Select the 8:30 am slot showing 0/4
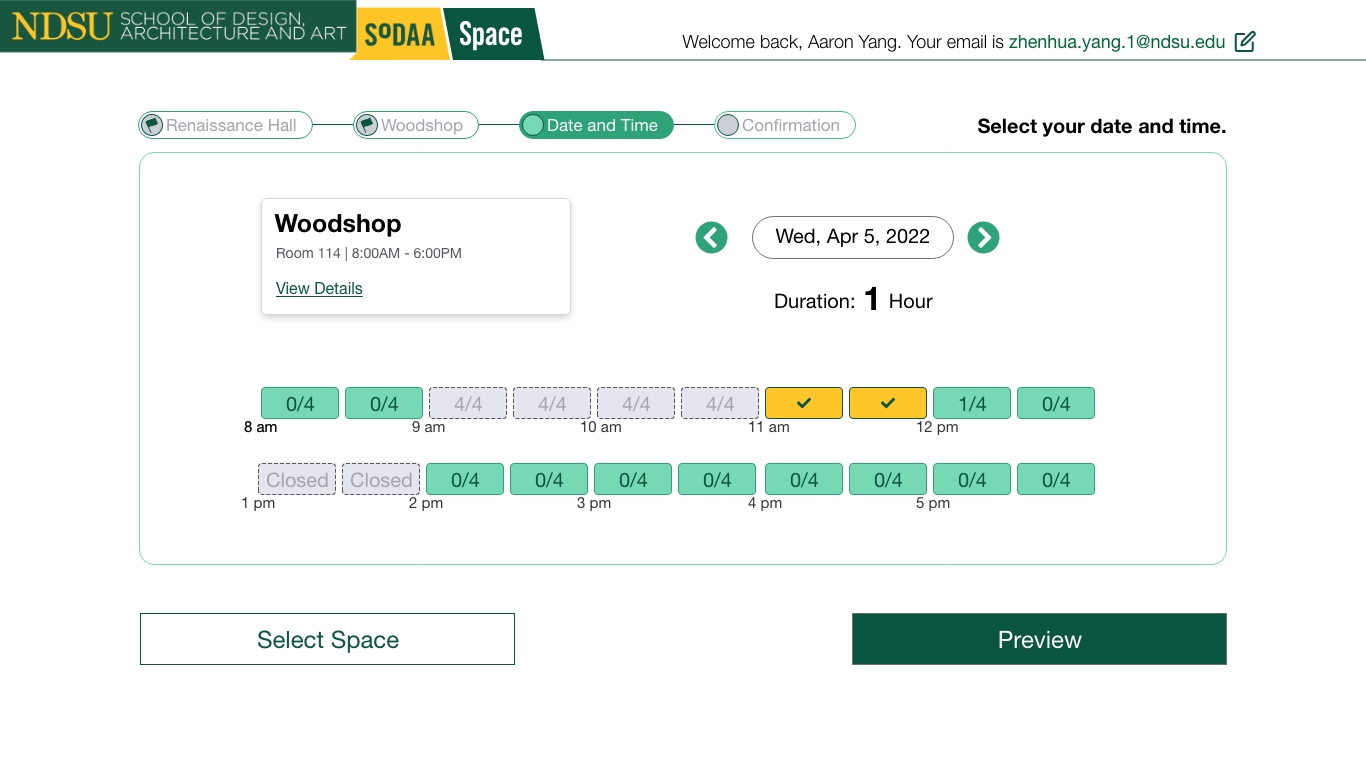Screen dimensions: 1366x768 pos(384,403)
